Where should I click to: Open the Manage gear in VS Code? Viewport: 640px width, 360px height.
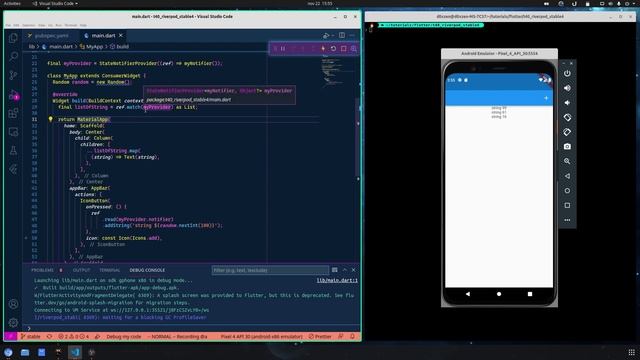[x=13, y=322]
